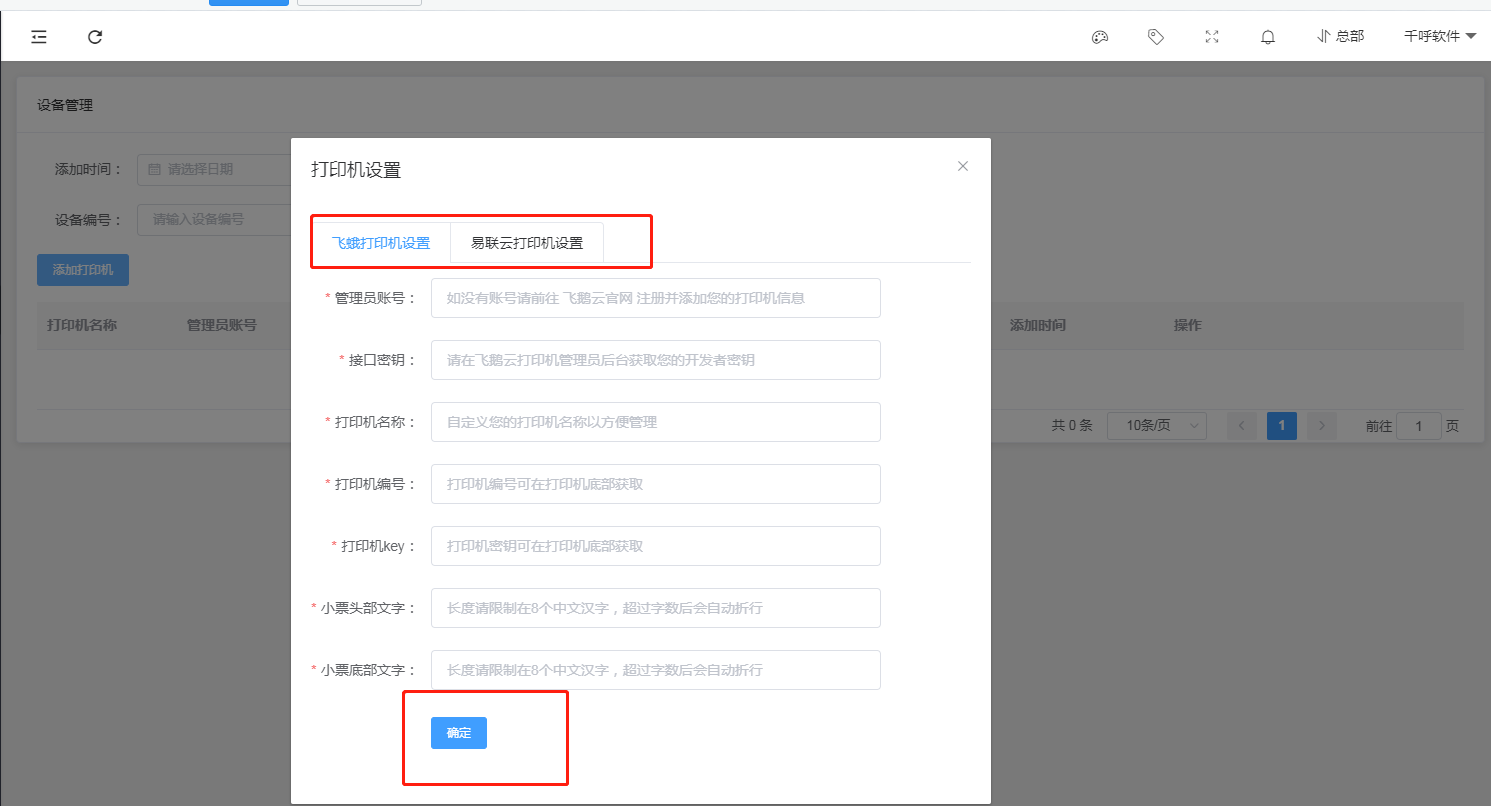The image size is (1491, 806).
Task: Click the 操作 column header
Action: 1188,325
